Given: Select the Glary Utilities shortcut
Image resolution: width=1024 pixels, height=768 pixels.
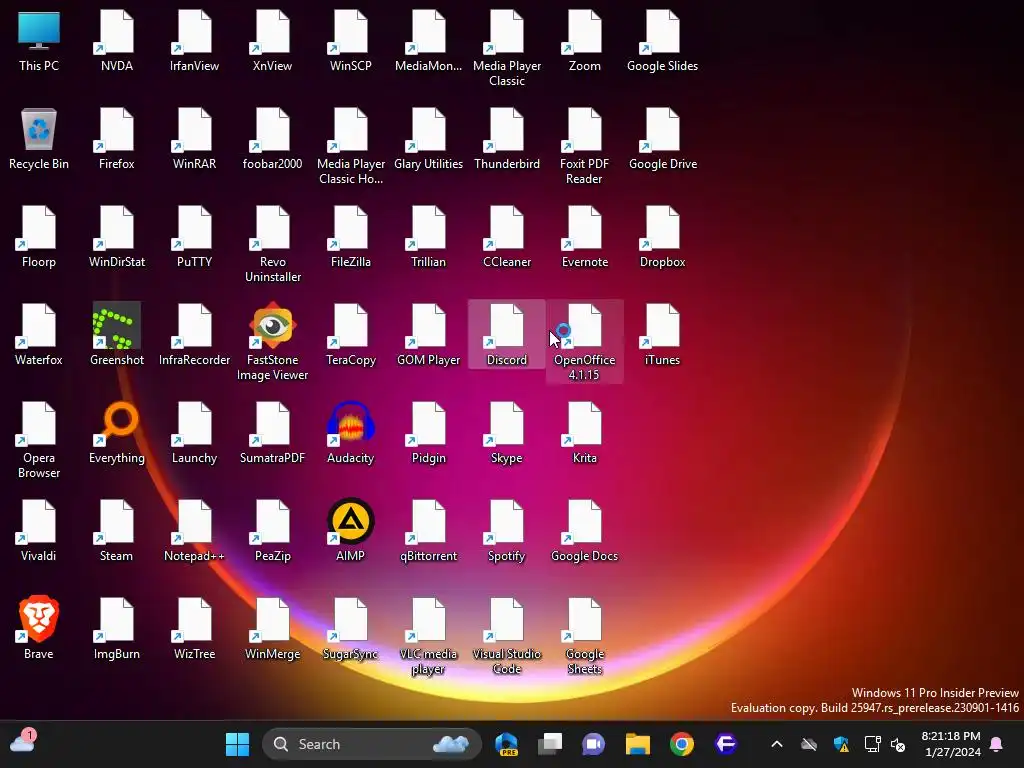Looking at the screenshot, I should click(428, 139).
